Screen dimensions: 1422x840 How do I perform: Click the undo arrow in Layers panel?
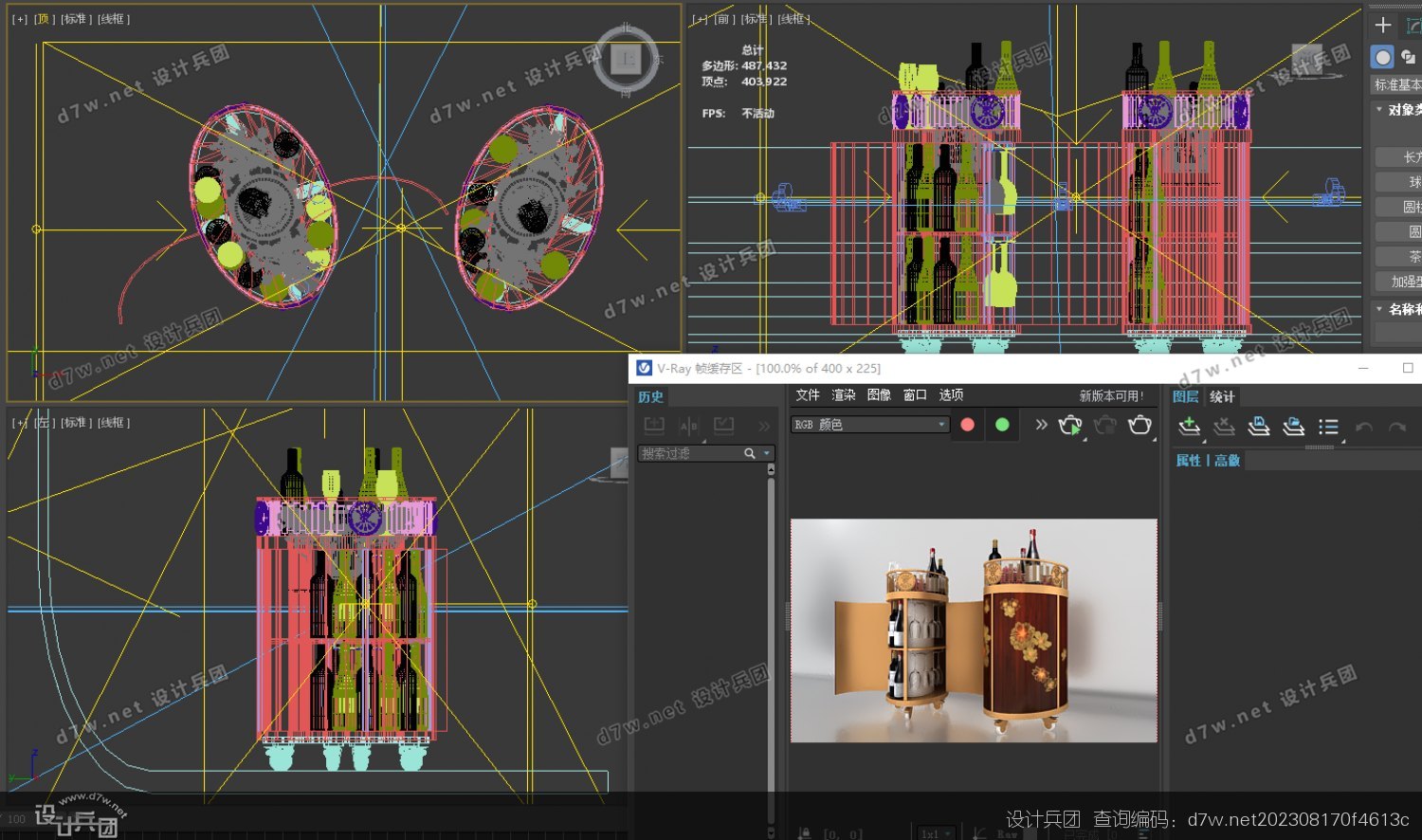point(1364,428)
